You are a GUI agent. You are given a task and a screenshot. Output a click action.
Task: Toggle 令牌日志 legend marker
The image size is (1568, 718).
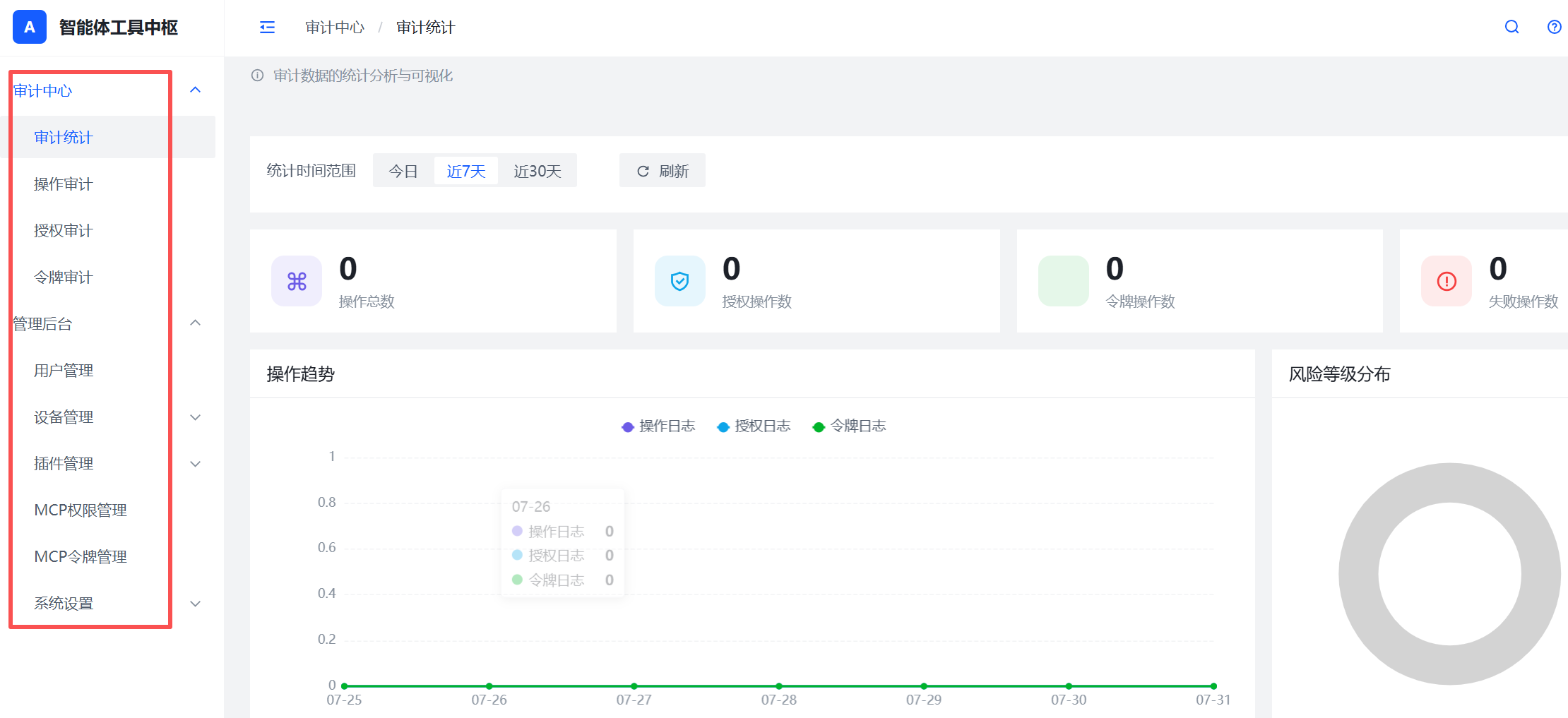819,426
